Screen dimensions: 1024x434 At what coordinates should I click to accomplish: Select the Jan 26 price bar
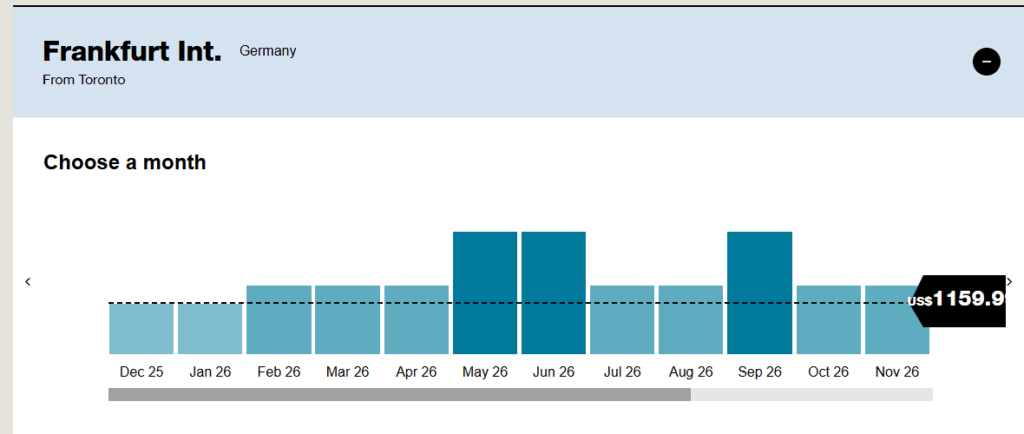pos(210,328)
